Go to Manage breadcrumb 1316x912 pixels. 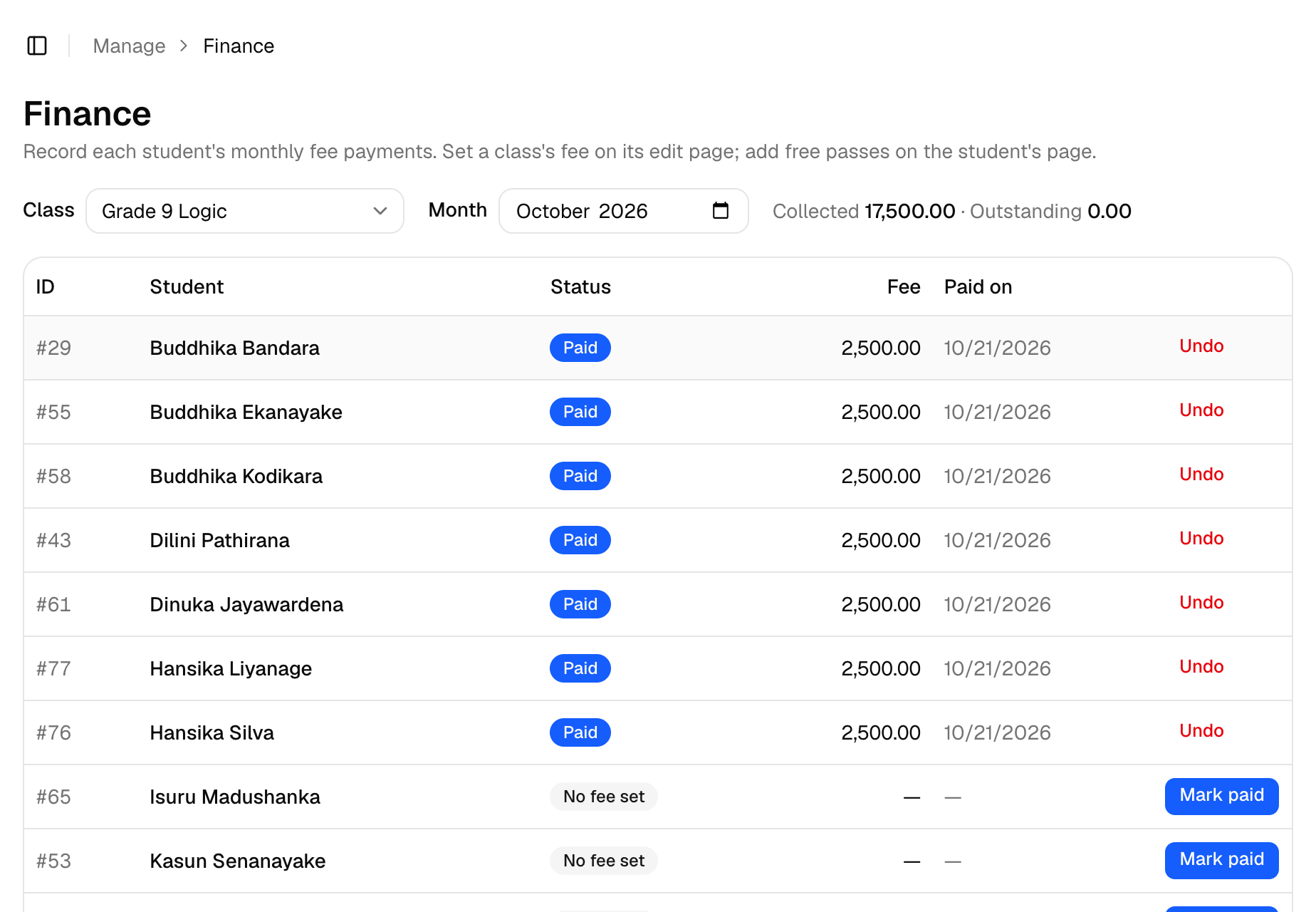point(129,46)
